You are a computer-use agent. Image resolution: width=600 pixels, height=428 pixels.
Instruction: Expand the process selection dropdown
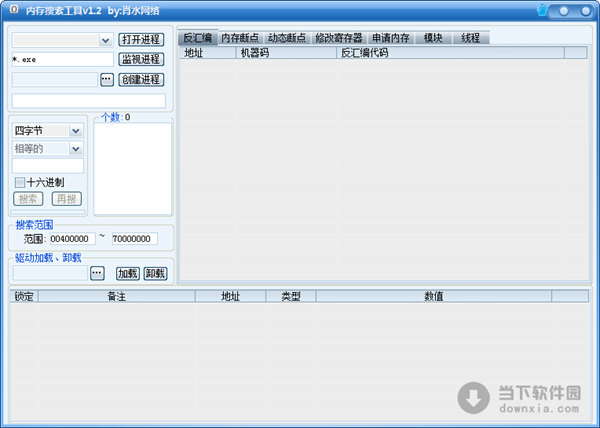click(x=105, y=40)
